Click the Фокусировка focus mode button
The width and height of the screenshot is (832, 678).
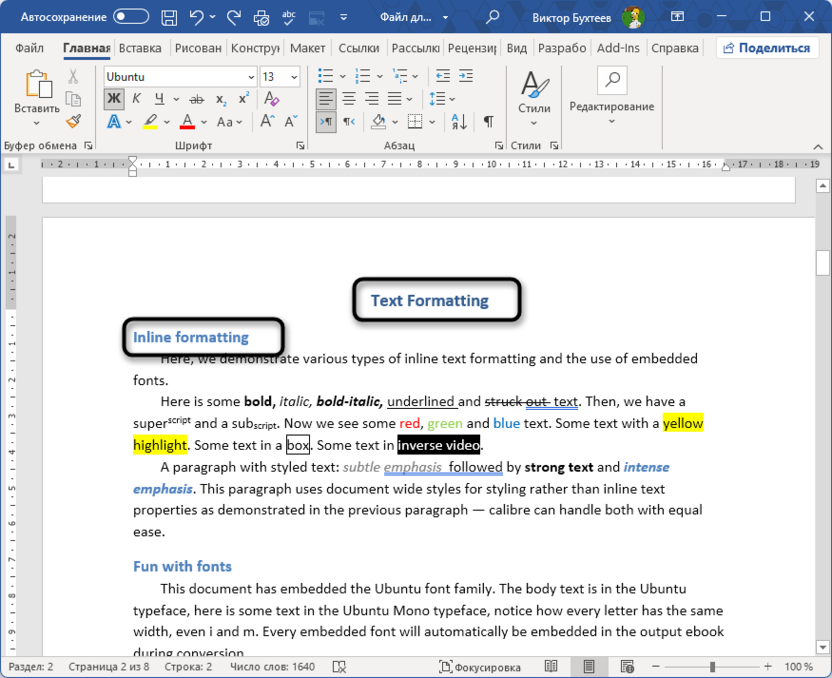480,667
